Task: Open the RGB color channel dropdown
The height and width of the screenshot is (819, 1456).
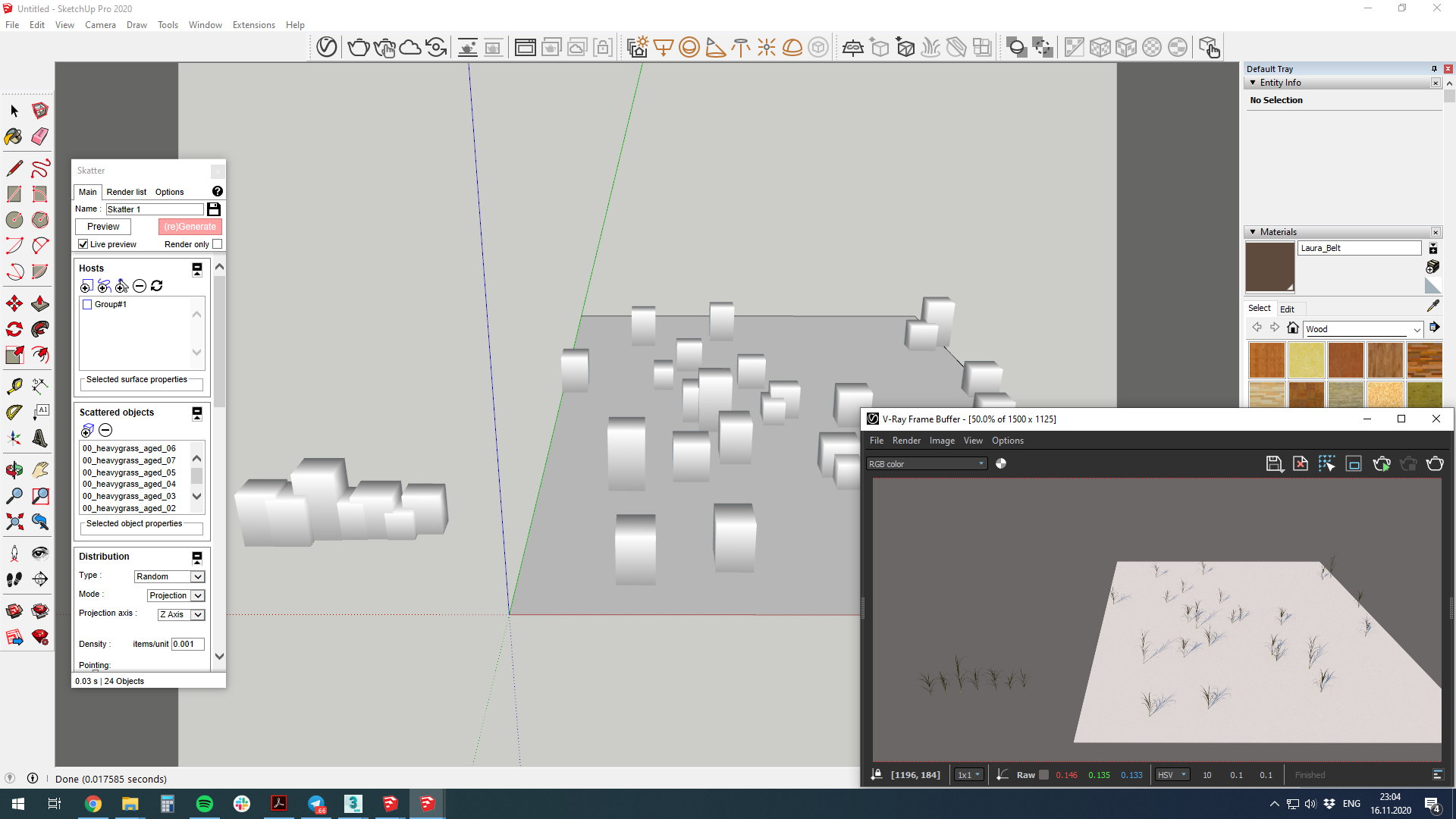Action: tap(927, 464)
